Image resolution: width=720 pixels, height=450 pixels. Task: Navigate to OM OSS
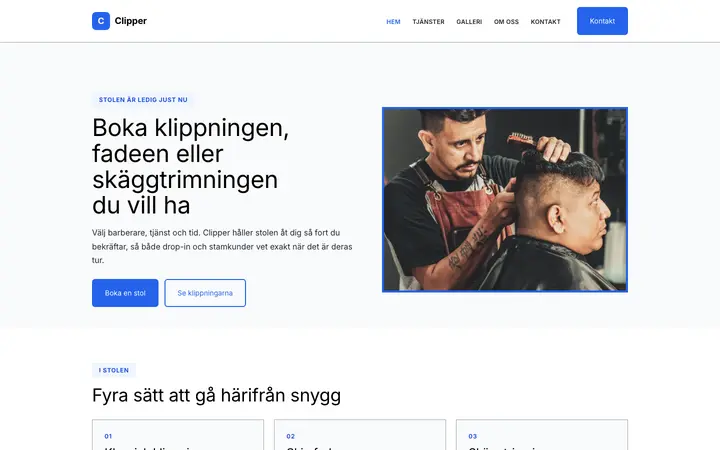506,22
